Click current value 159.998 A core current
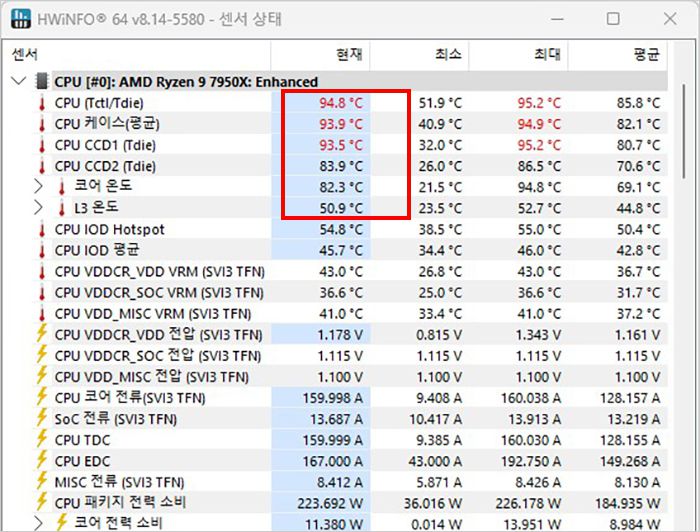Image resolution: width=700 pixels, height=532 pixels. [333, 398]
